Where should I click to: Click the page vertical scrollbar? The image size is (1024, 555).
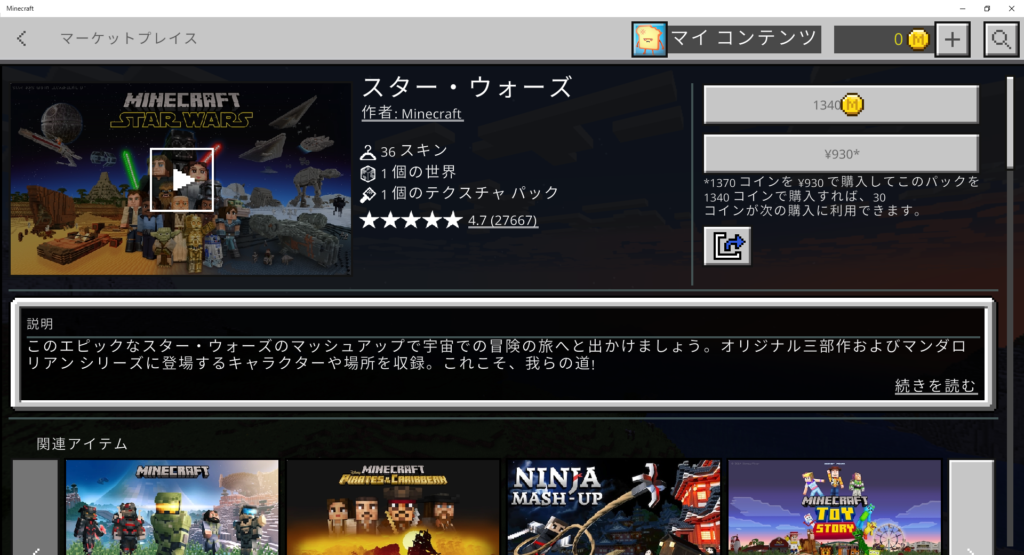(1010, 123)
